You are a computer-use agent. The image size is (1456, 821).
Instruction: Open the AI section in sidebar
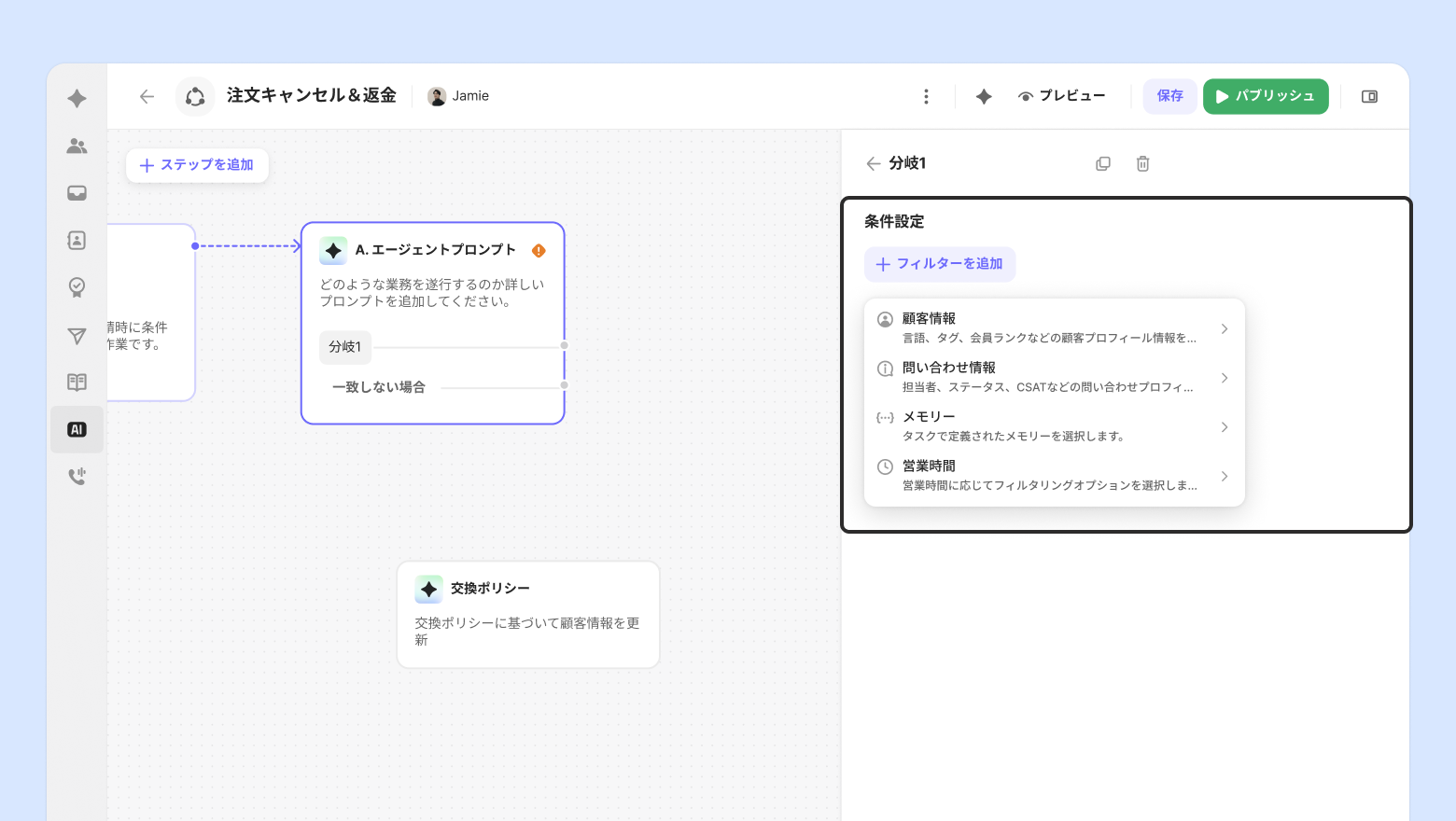[77, 429]
